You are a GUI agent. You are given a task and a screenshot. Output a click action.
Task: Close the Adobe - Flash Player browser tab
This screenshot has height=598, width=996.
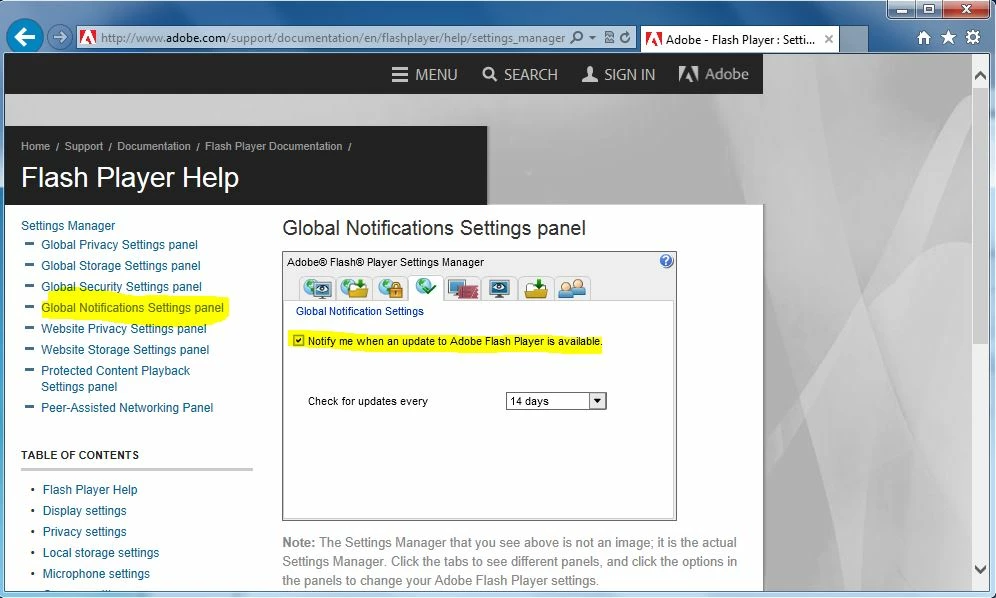pyautogui.click(x=828, y=39)
